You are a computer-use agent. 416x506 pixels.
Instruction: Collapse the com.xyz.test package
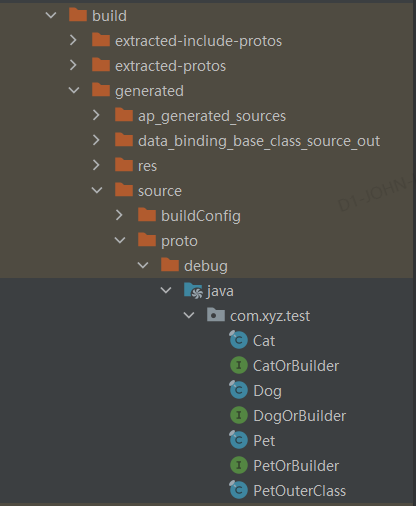pyautogui.click(x=189, y=315)
